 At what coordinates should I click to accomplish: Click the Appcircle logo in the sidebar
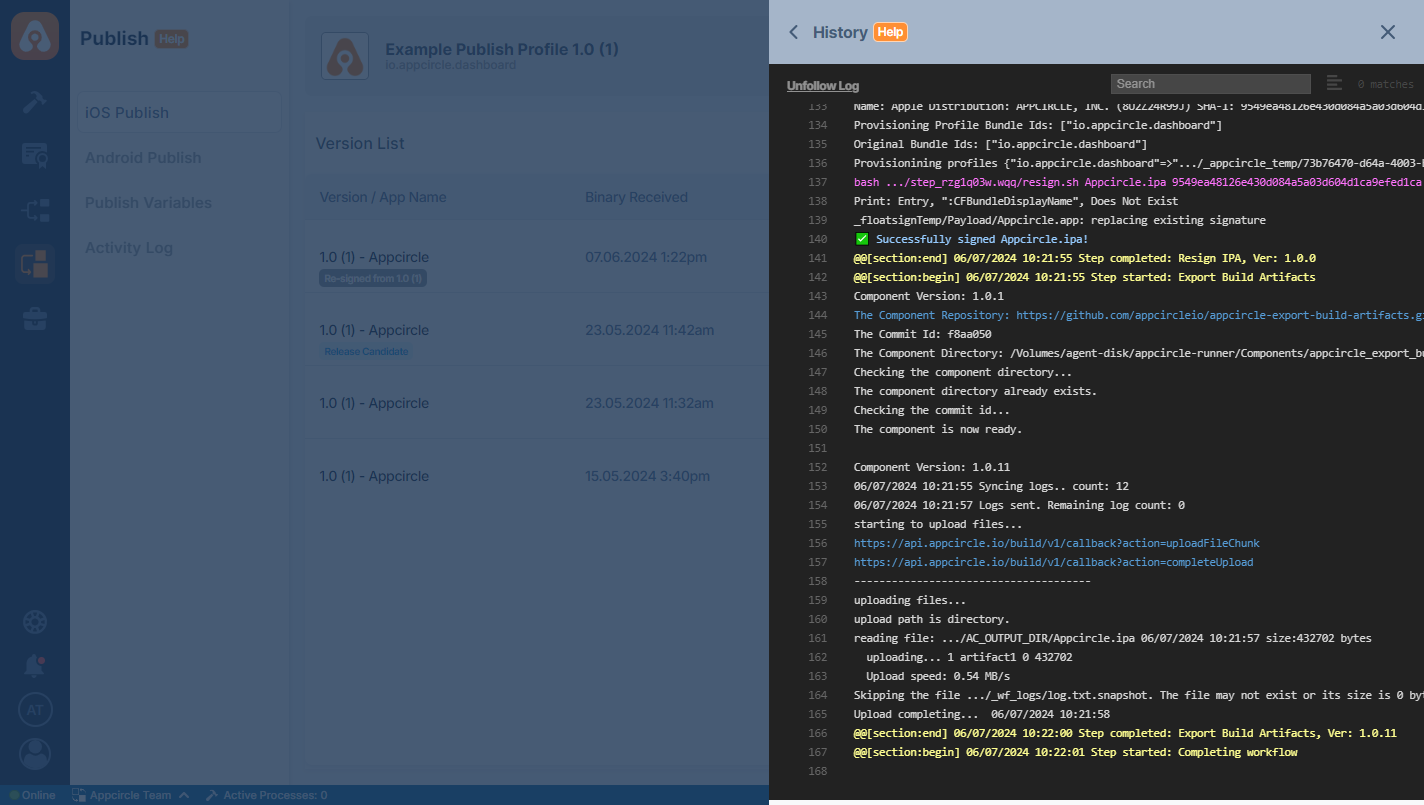35,35
